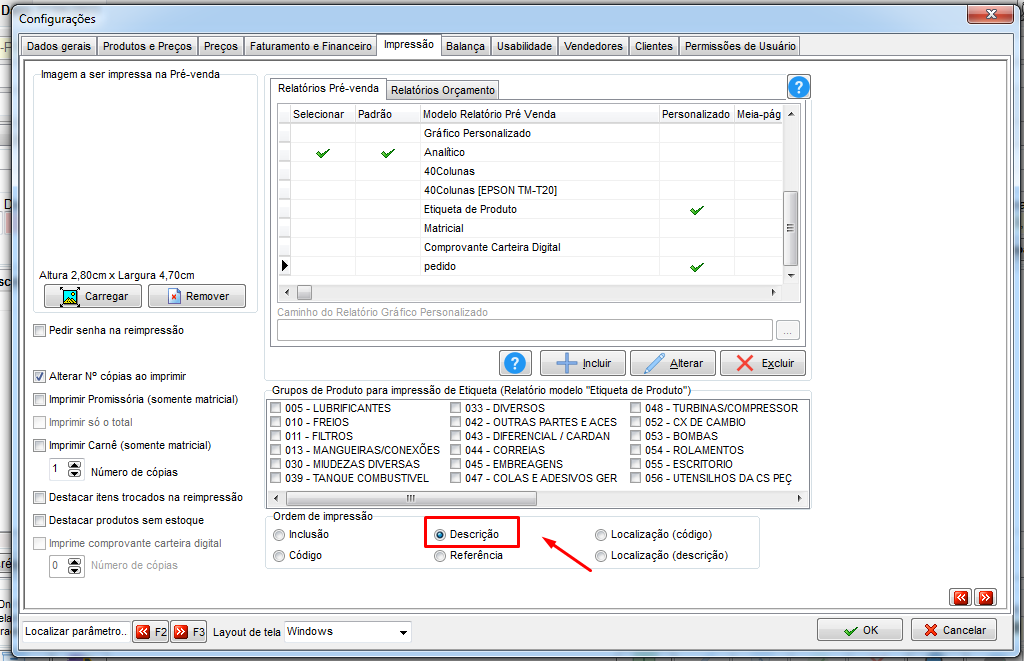Click the product groups horizontal scrollbar thumb

point(410,498)
